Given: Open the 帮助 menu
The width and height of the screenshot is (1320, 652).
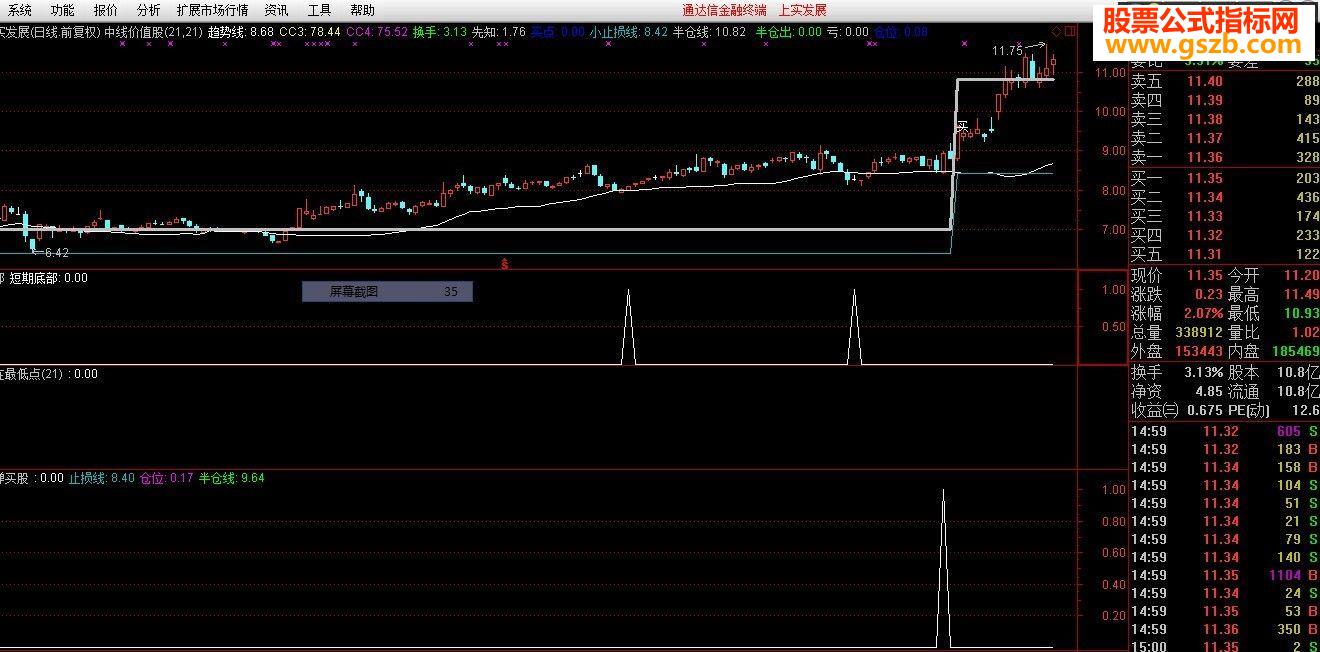Looking at the screenshot, I should pos(362,10).
